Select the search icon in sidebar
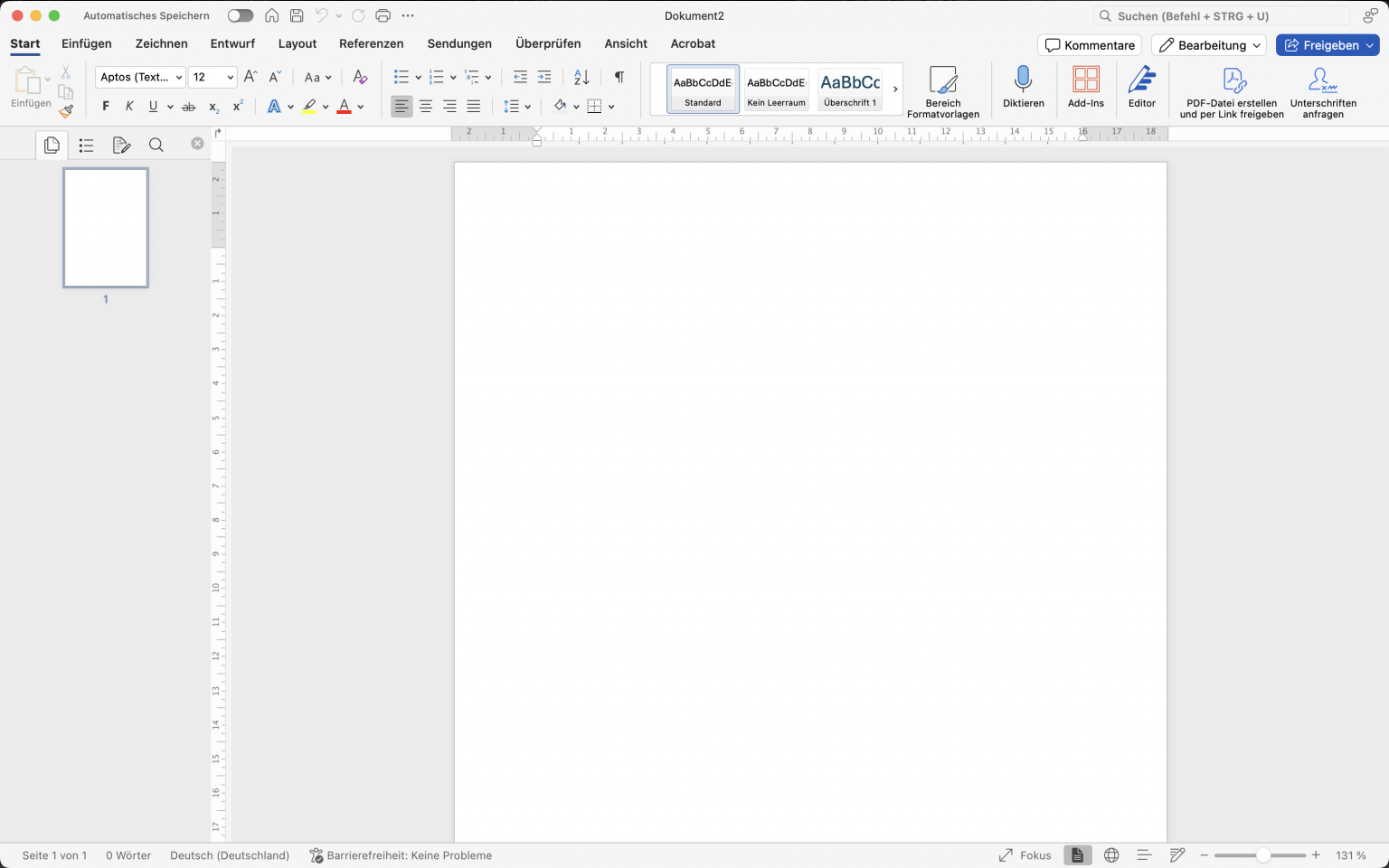The width and height of the screenshot is (1389, 868). tap(156, 145)
